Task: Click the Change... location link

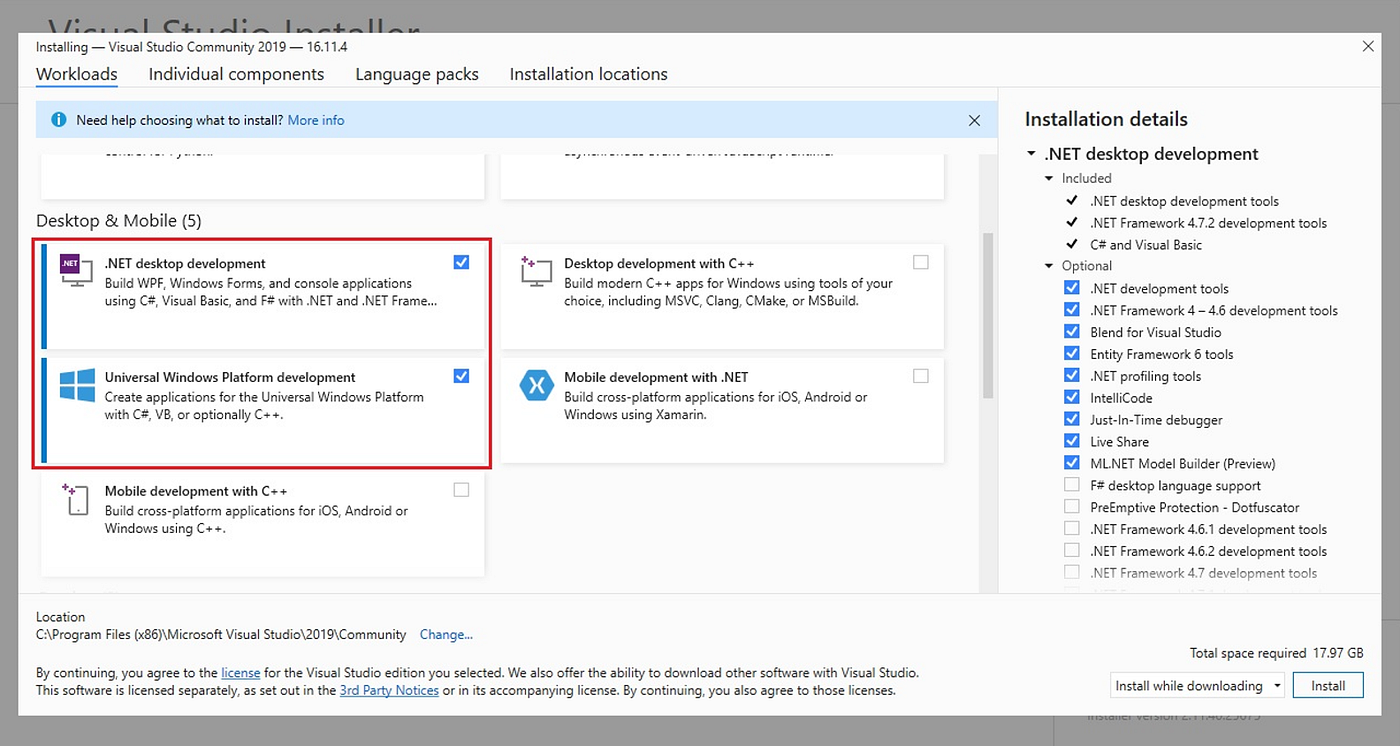Action: click(x=446, y=634)
